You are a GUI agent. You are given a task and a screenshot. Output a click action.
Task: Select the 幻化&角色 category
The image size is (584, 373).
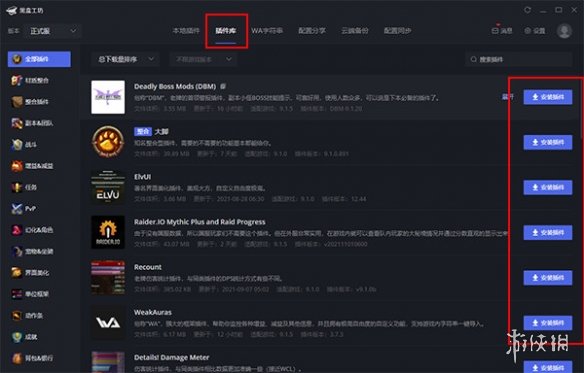(33, 230)
